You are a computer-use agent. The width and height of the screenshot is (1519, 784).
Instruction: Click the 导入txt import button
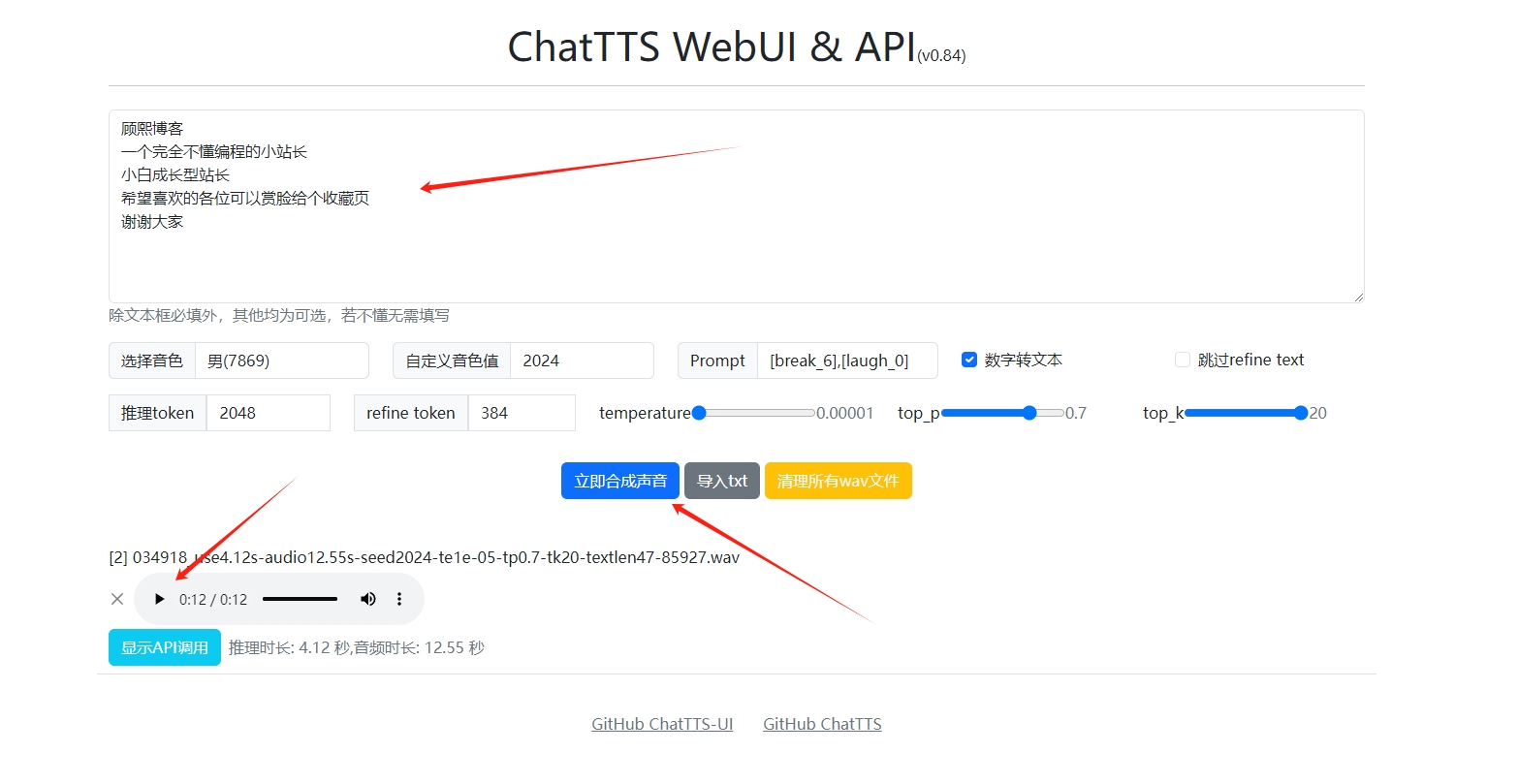point(721,480)
